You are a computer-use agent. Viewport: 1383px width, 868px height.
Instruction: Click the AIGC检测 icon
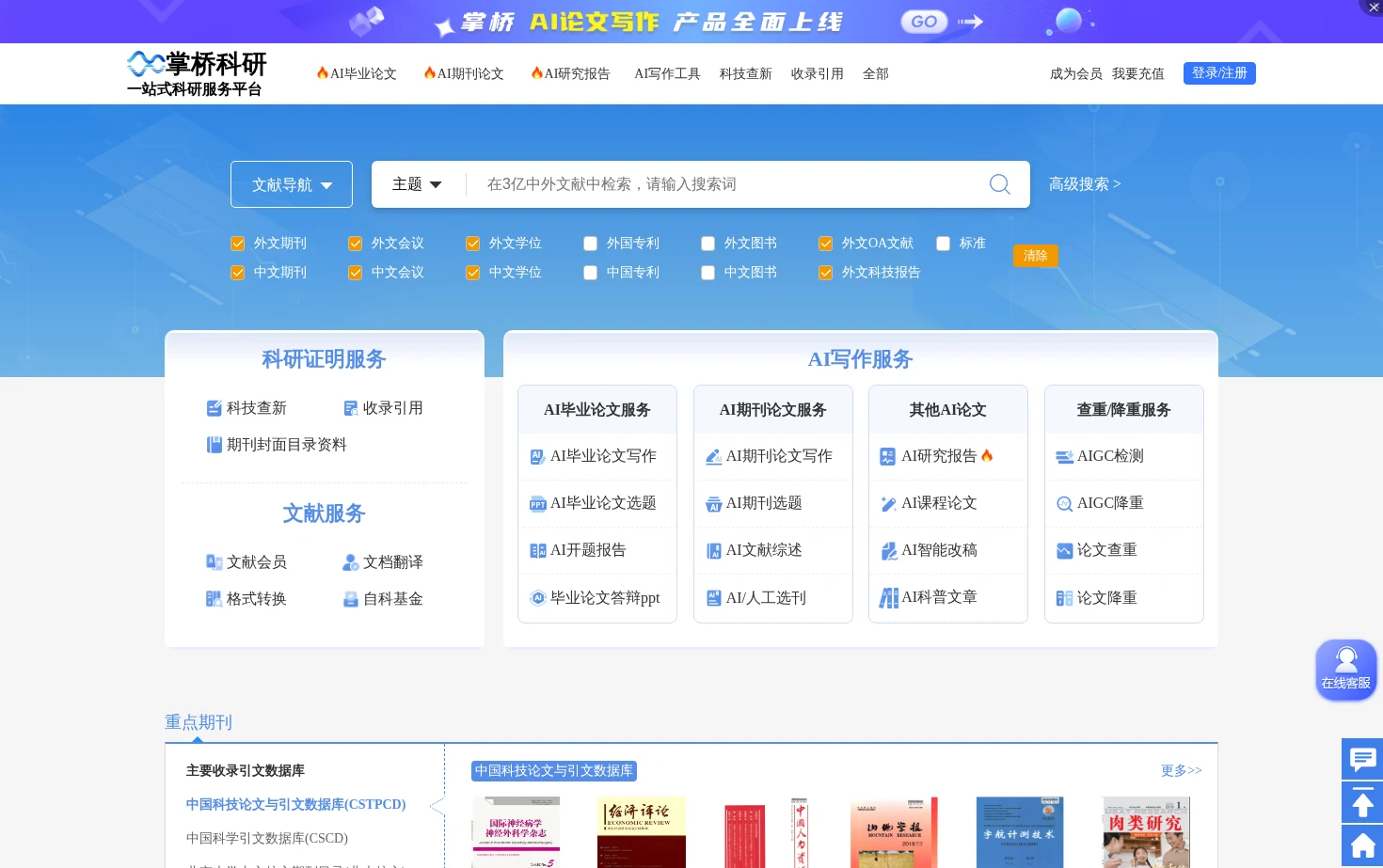[1065, 457]
